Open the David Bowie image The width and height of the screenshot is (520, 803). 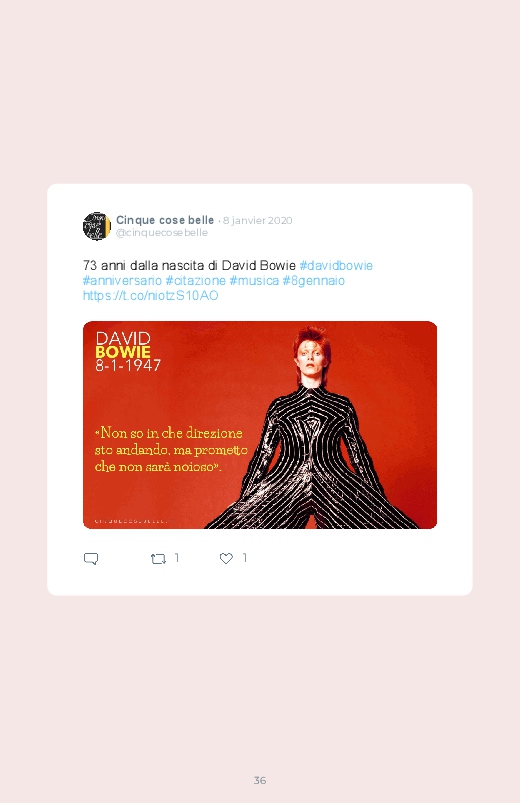click(x=260, y=425)
